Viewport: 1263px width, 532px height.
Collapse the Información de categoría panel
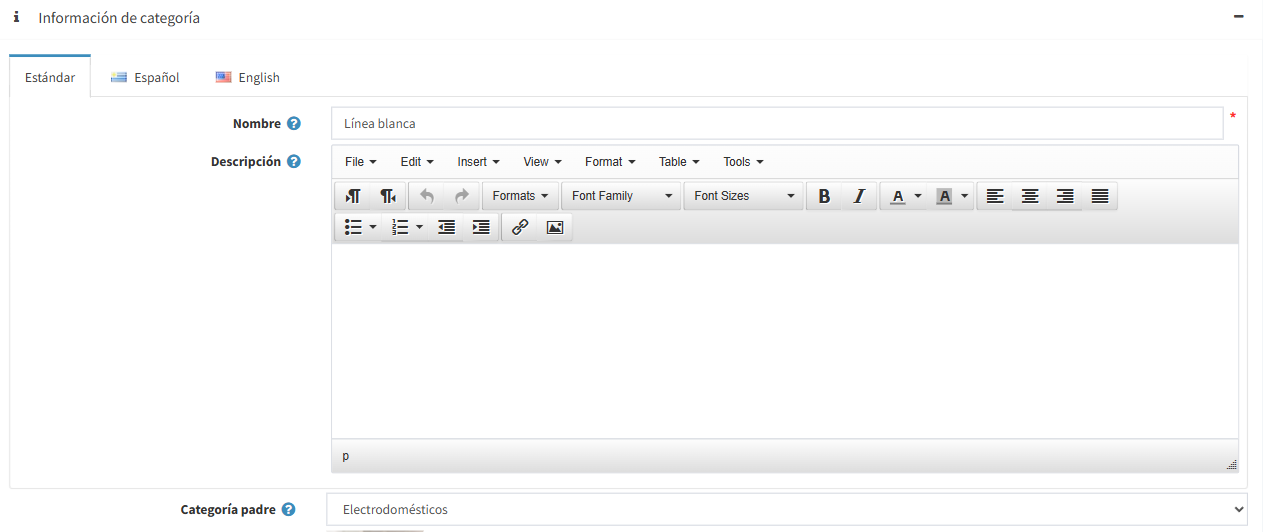tap(1238, 17)
